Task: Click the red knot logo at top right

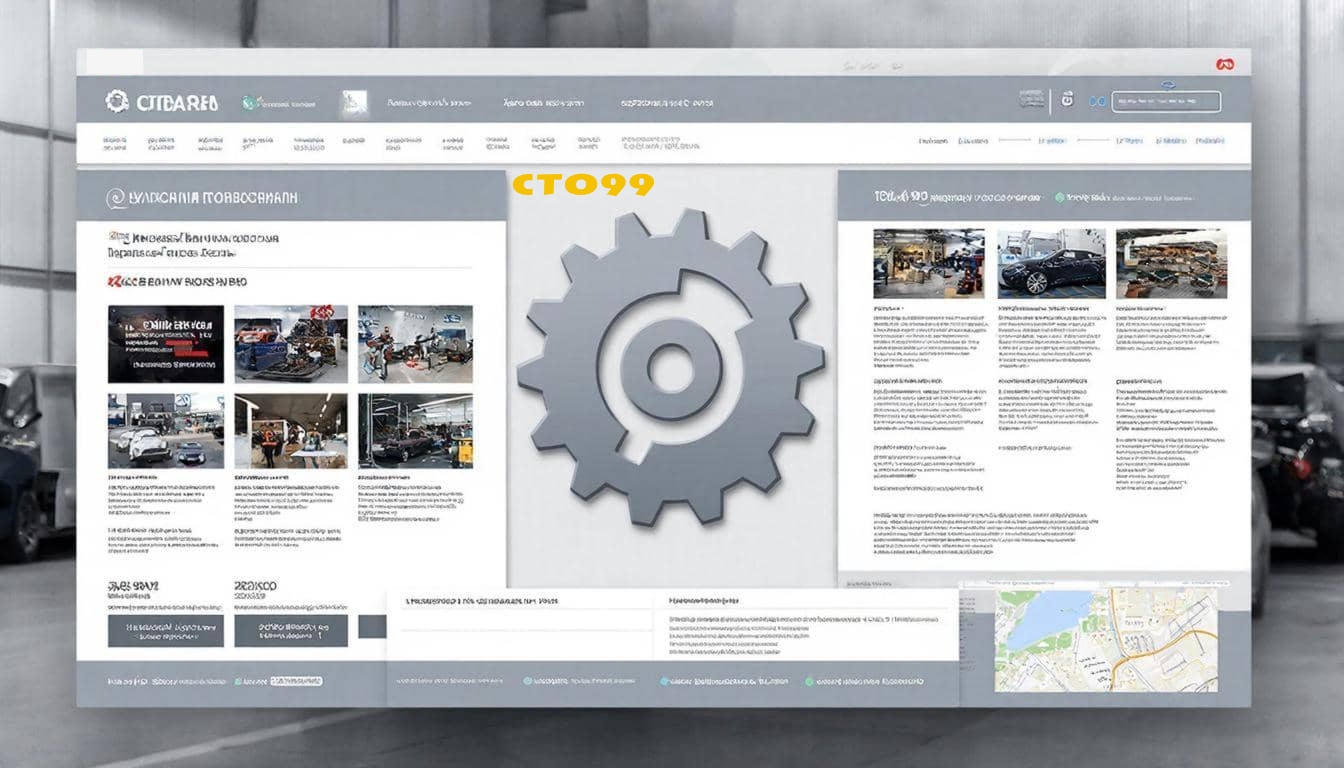Action: (1226, 63)
